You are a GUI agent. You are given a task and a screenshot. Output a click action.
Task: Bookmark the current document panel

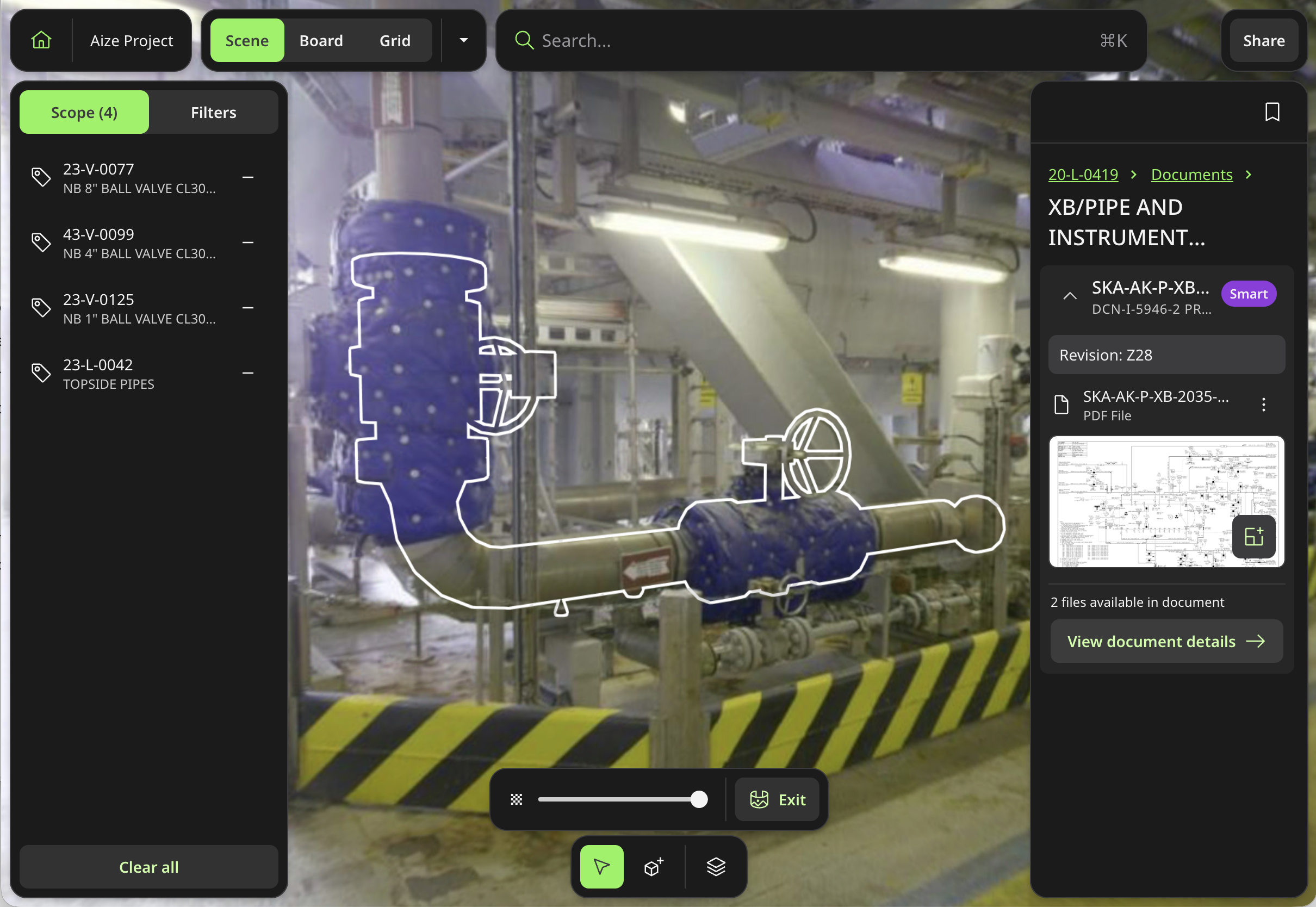click(1272, 112)
